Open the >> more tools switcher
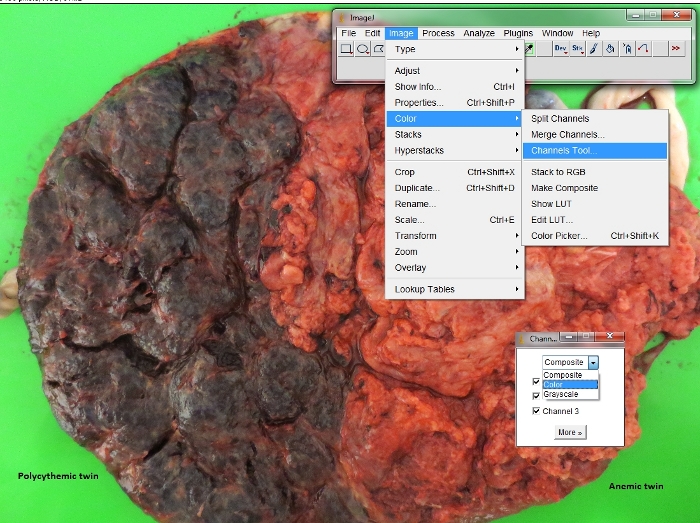The width and height of the screenshot is (700, 523). point(675,49)
